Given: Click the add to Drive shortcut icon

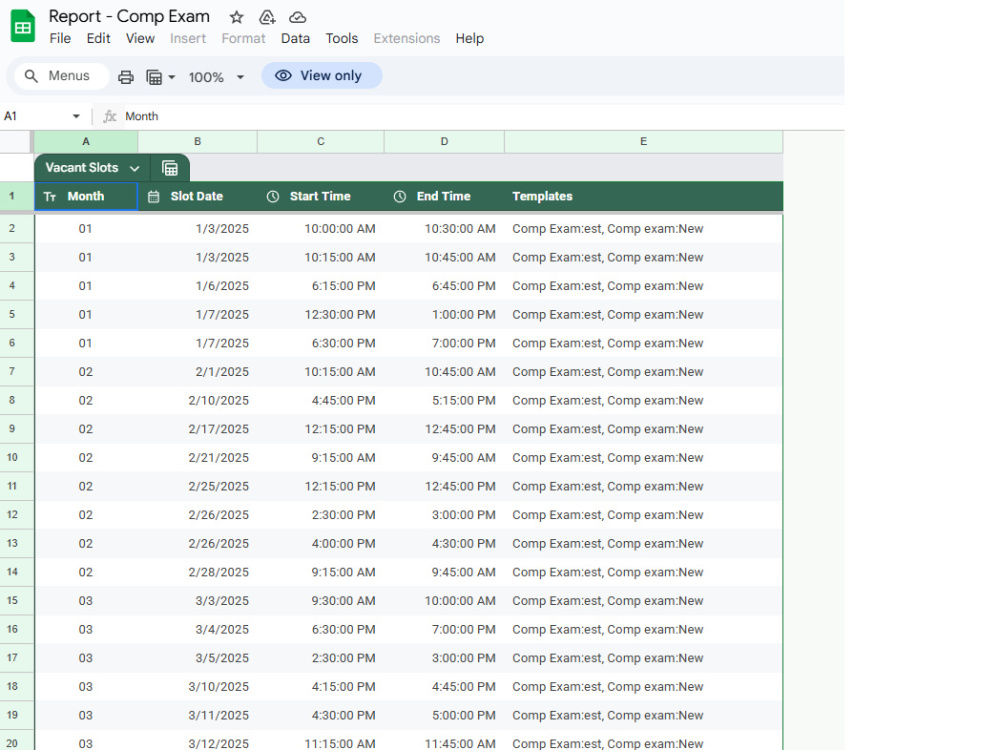Looking at the screenshot, I should [267, 17].
